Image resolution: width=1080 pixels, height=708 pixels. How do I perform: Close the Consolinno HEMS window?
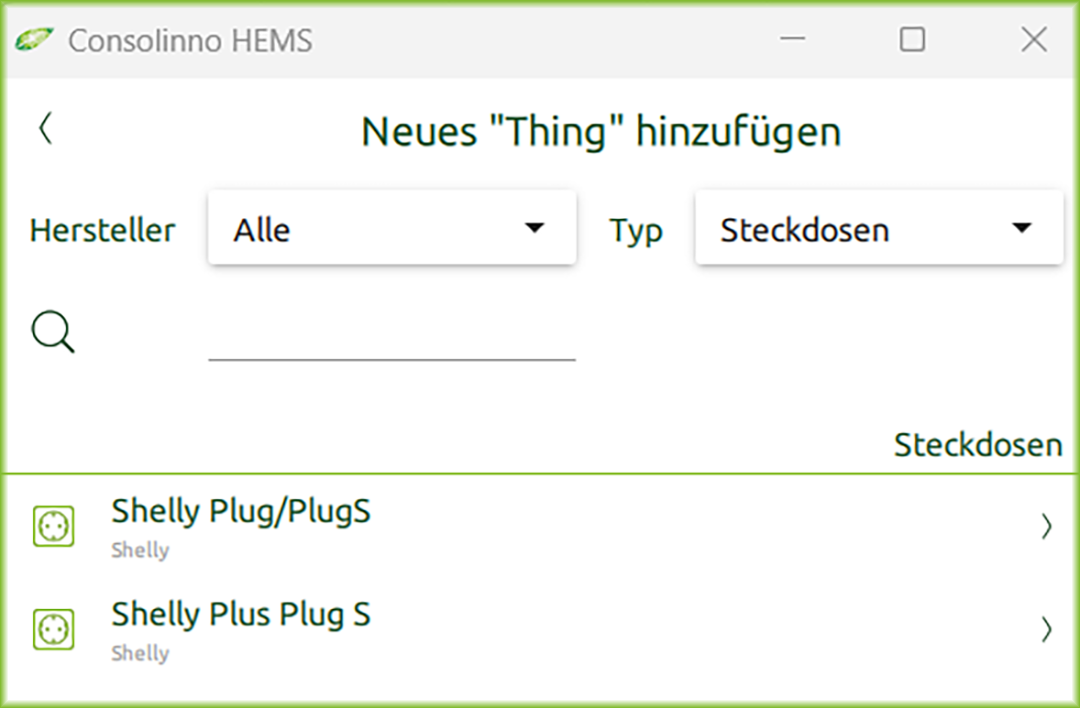tap(1033, 40)
